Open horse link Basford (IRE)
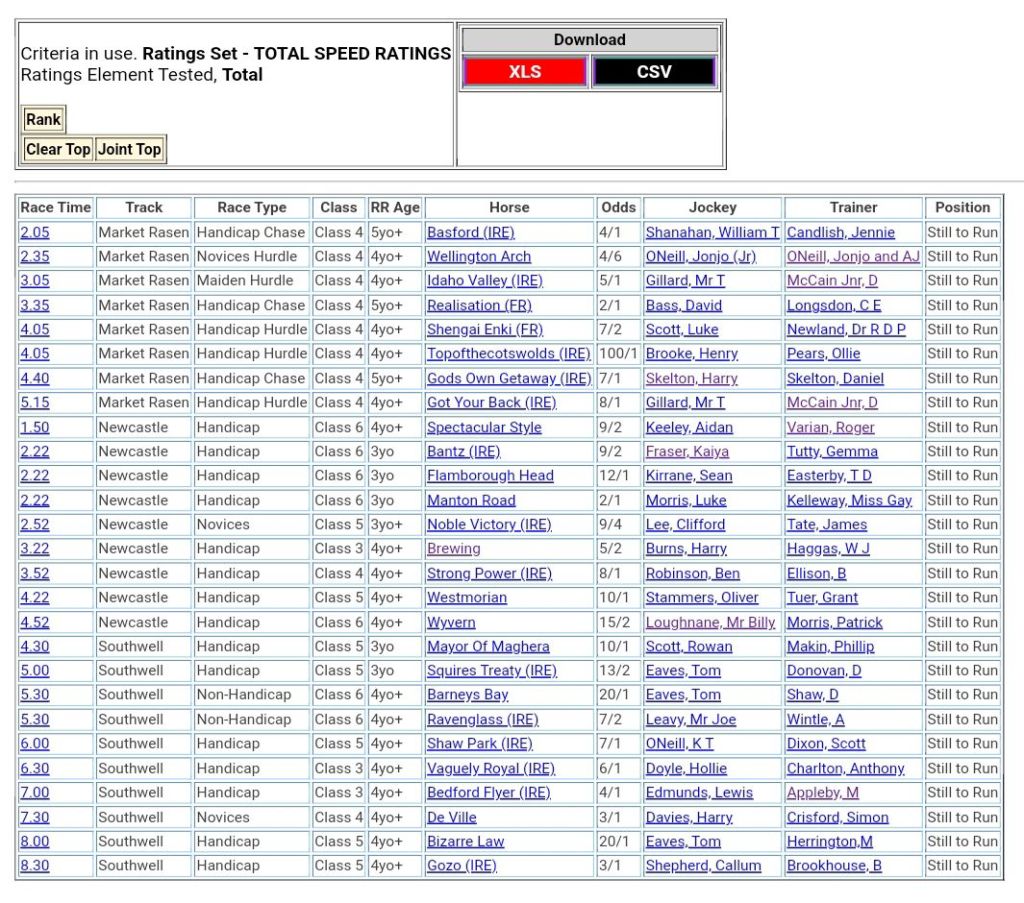Image resolution: width=1024 pixels, height=903 pixels. click(470, 232)
